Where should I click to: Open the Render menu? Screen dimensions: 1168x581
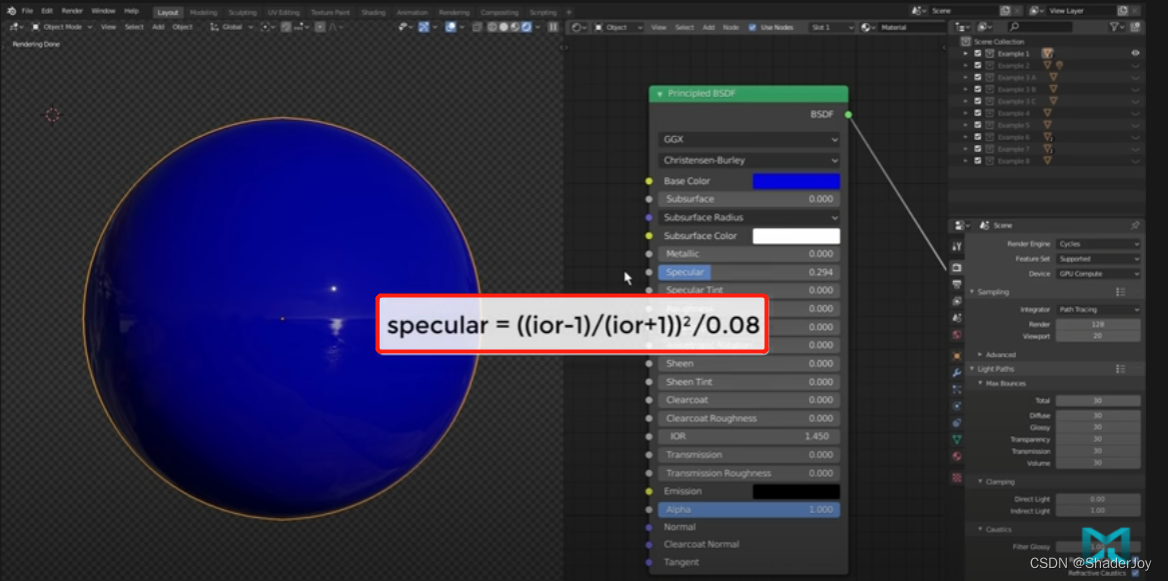coord(74,11)
